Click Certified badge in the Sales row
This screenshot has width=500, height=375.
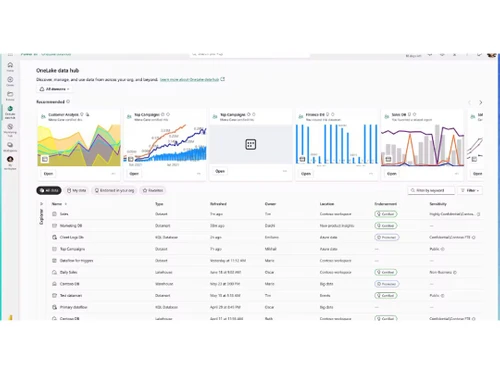coord(386,214)
